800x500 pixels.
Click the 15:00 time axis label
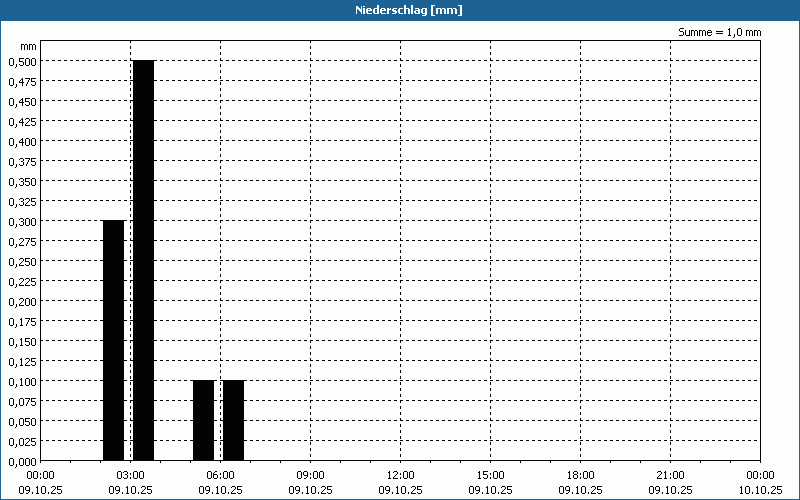[490, 475]
